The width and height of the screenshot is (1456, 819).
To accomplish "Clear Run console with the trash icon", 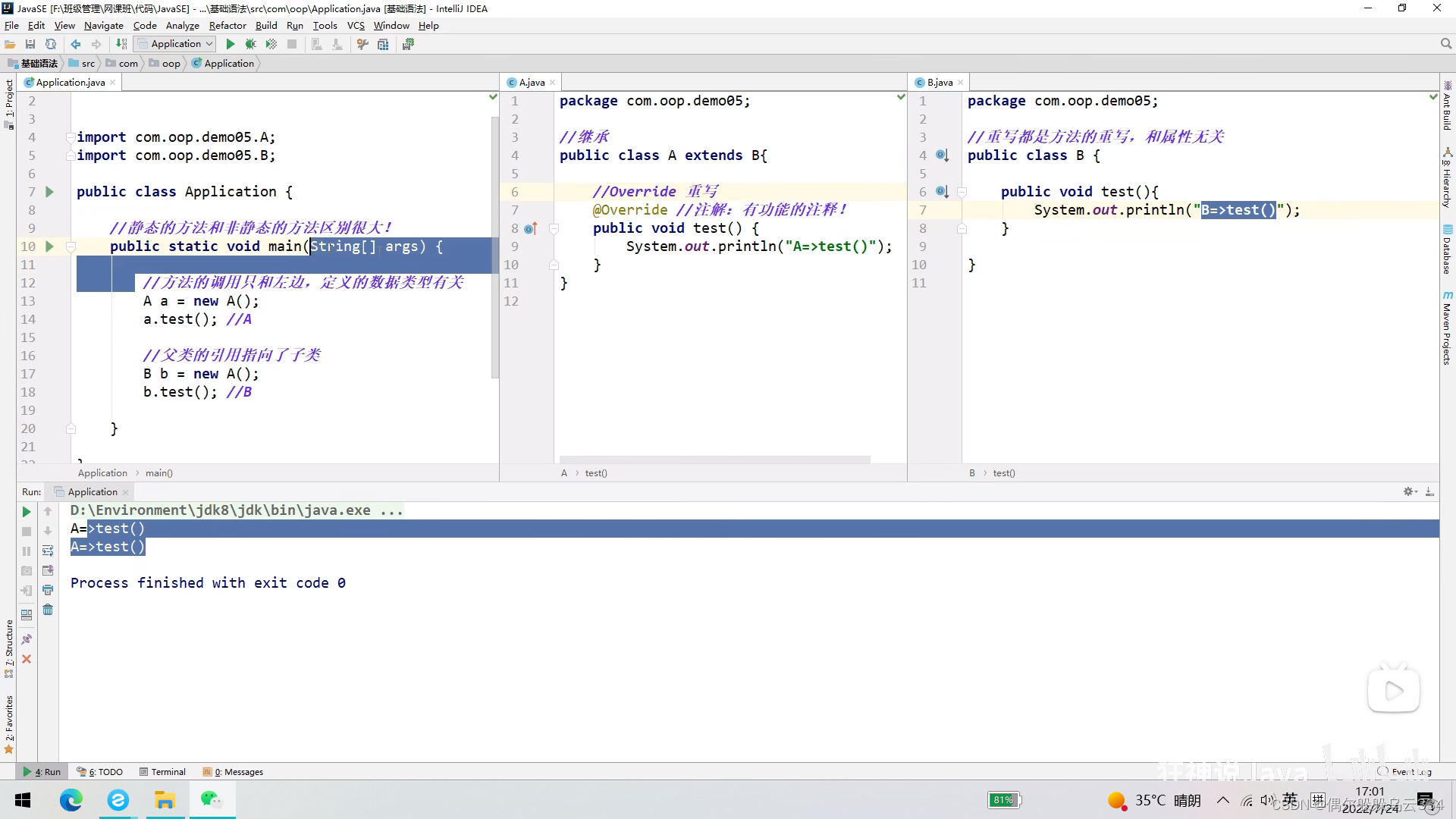I will (48, 610).
